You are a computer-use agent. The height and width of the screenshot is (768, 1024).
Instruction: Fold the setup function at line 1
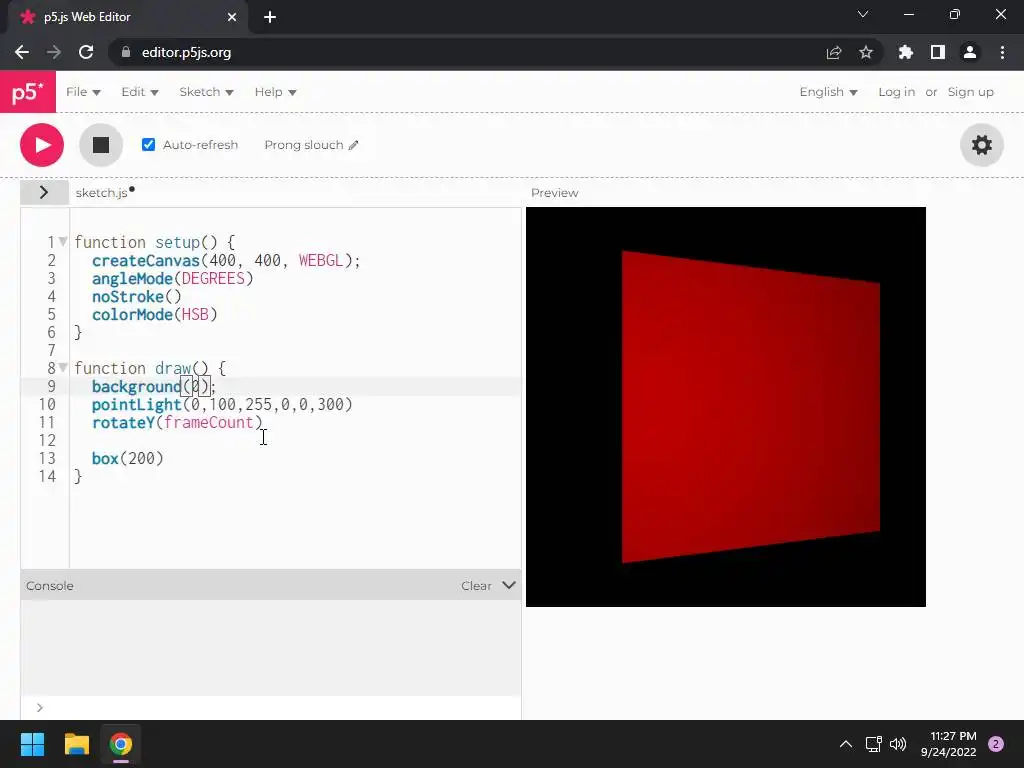pyautogui.click(x=63, y=242)
